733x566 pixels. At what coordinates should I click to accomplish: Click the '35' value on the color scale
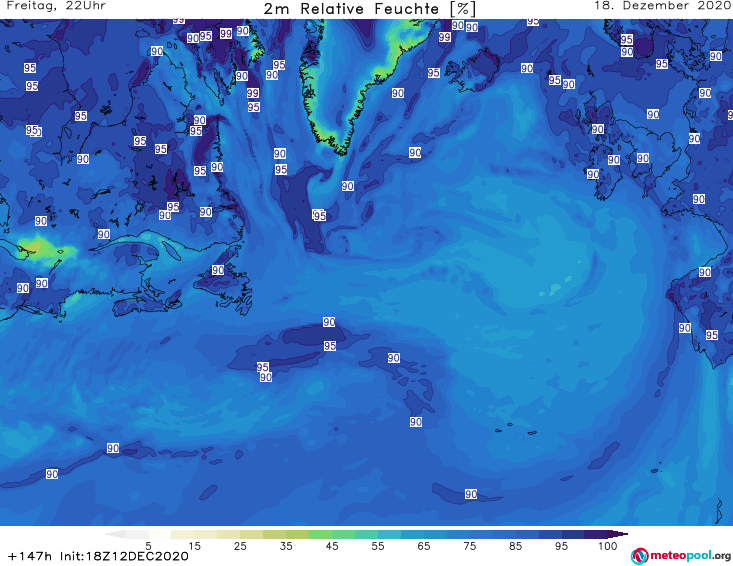coord(286,546)
